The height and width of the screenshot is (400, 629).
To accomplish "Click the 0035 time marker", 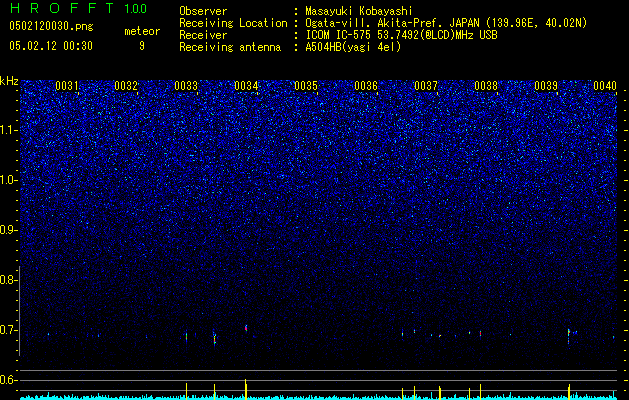I will click(x=306, y=86).
